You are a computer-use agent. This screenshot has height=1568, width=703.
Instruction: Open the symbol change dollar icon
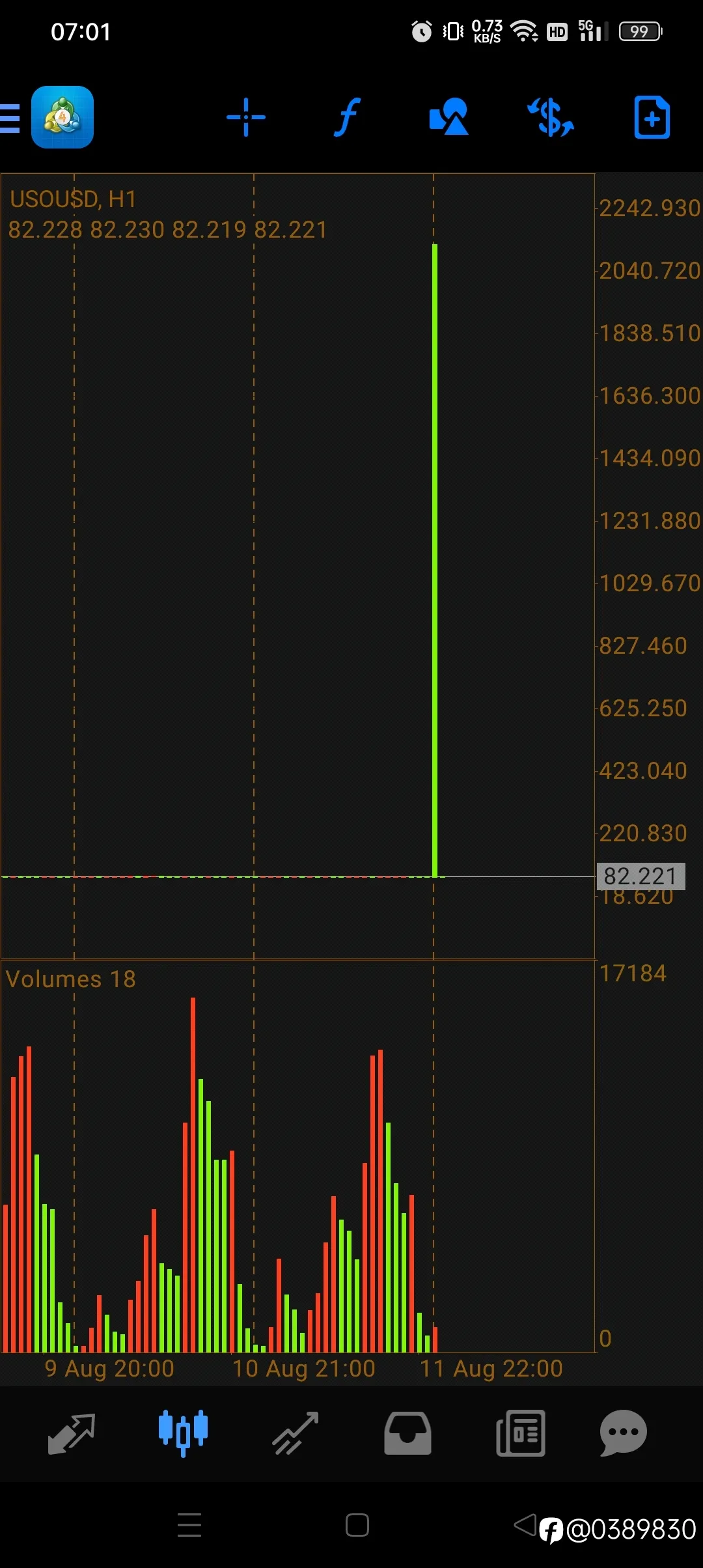(x=551, y=117)
